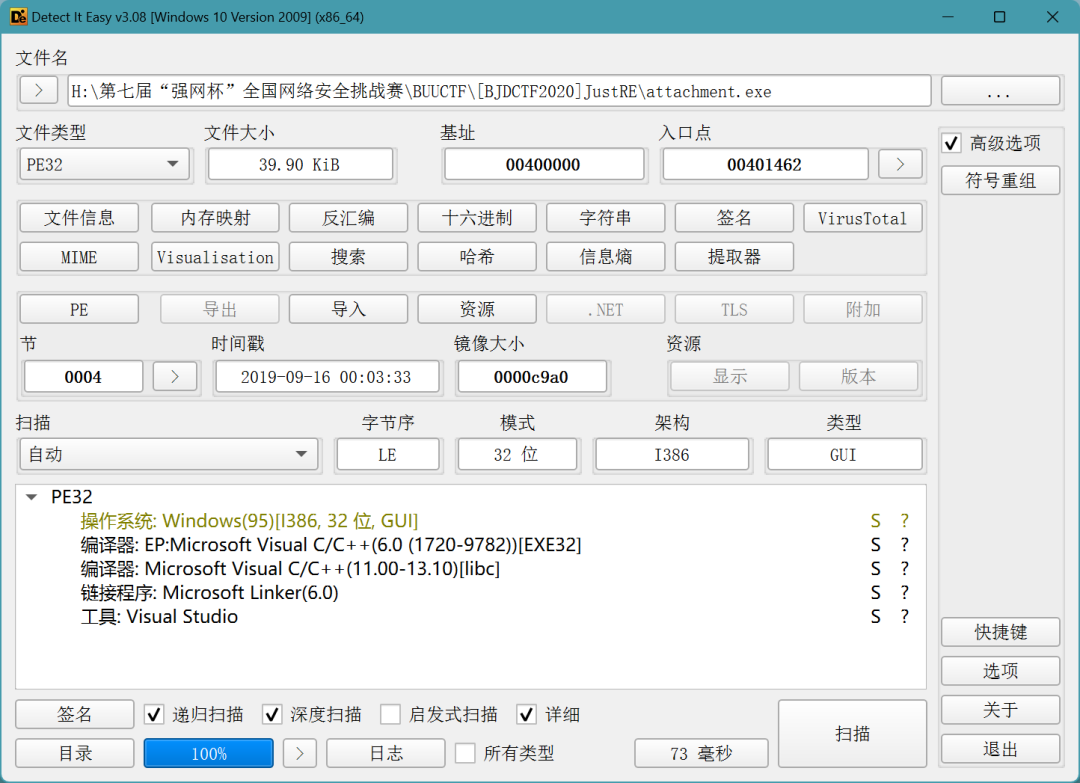Open the 文件类型 PE32 dropdown
The height and width of the screenshot is (783, 1080).
[104, 164]
